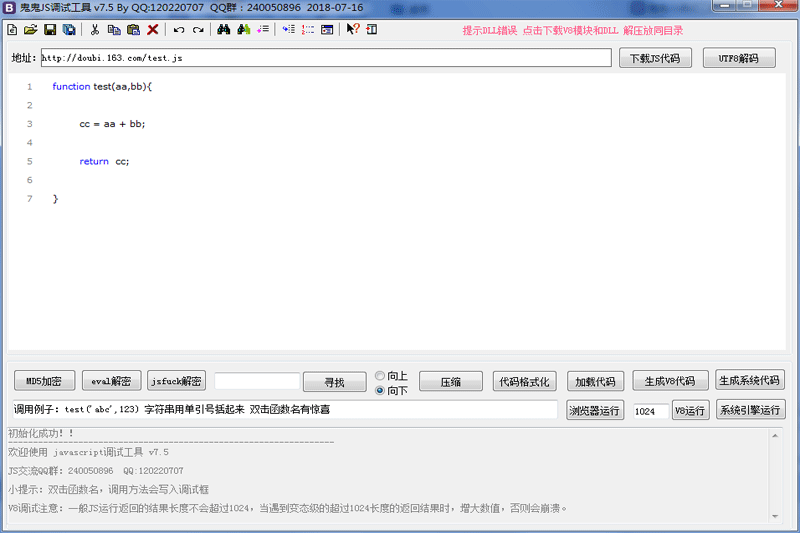Viewport: 800px width, 533px height.
Task: Click the 'cc = aa + bb;' code line
Action: [112, 124]
